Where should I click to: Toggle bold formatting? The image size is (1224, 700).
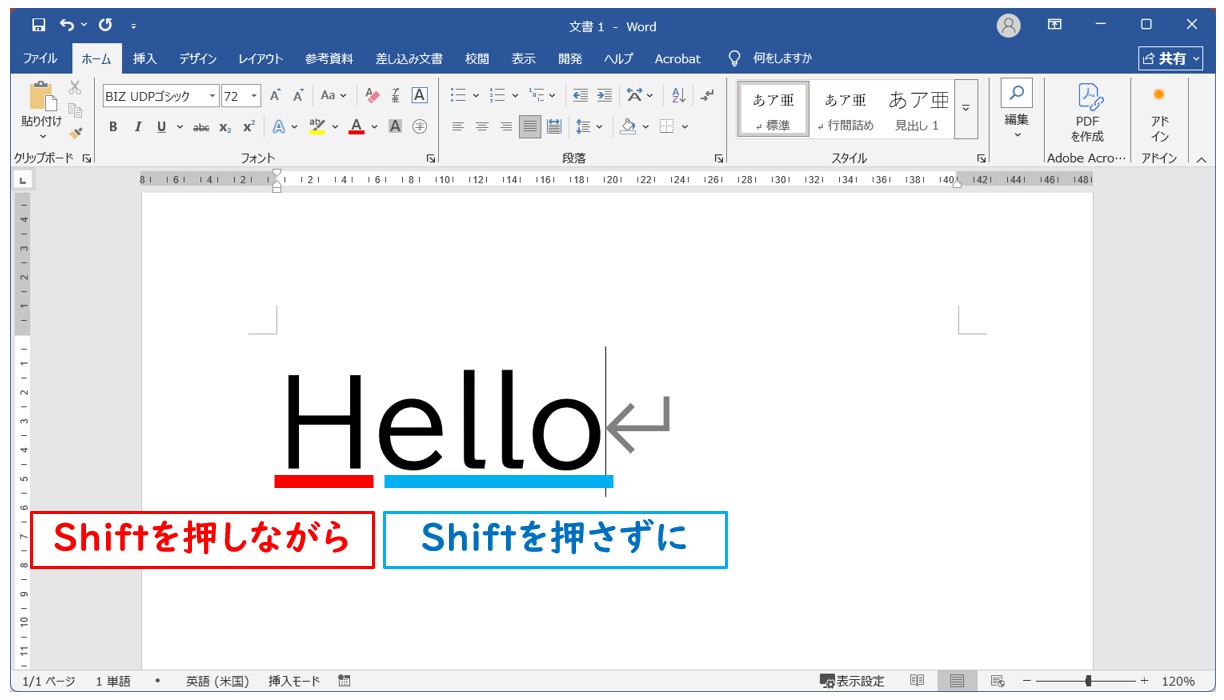(x=113, y=127)
